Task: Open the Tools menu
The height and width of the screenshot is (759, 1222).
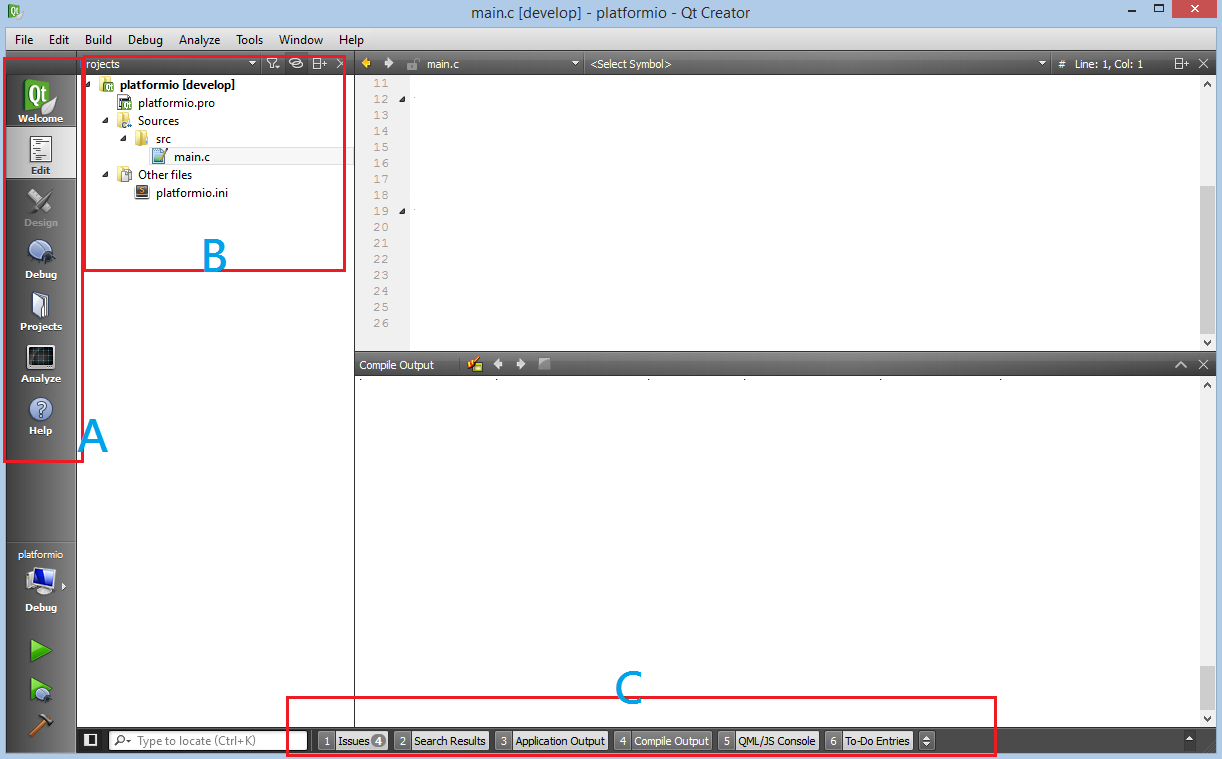Action: click(249, 40)
